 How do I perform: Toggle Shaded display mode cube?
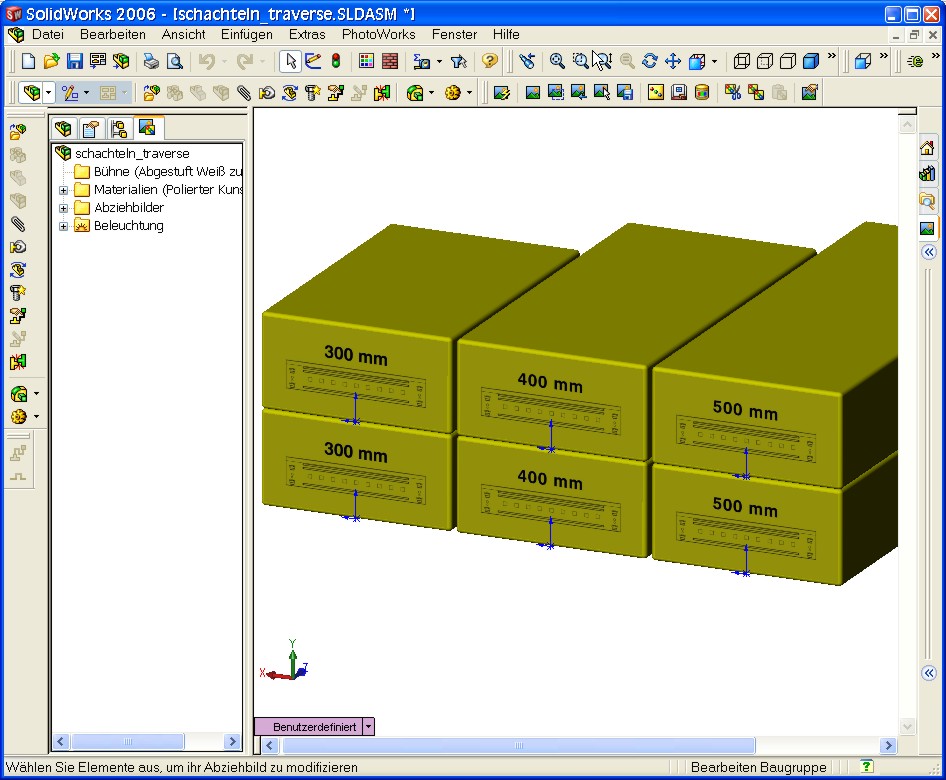[811, 61]
